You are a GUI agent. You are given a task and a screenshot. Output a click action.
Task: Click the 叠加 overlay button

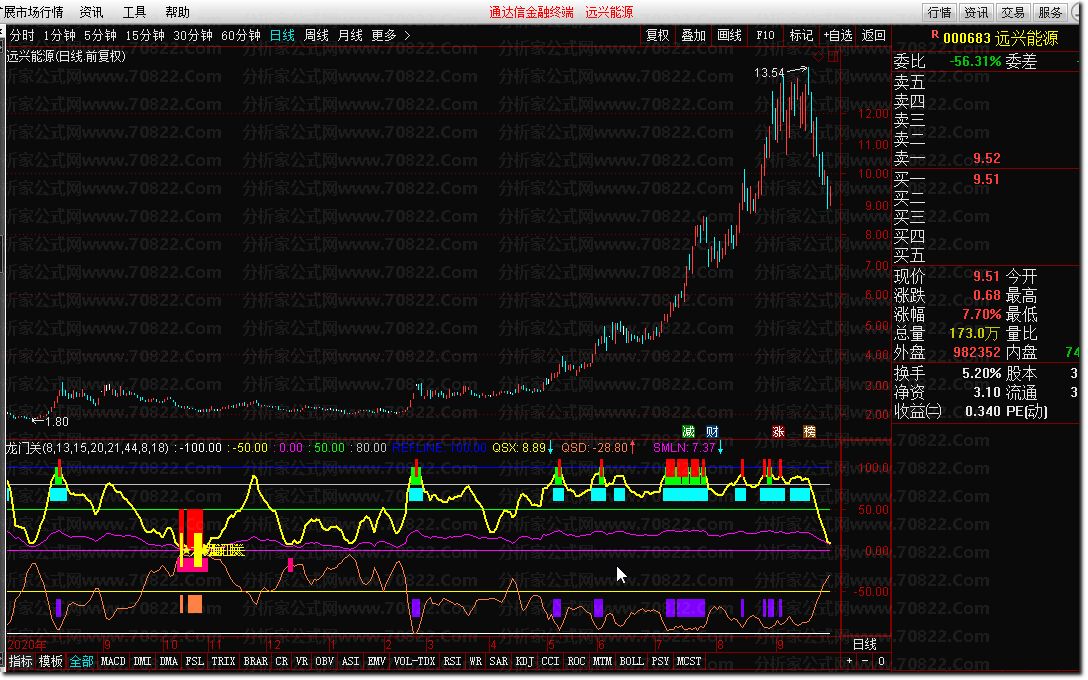click(693, 35)
